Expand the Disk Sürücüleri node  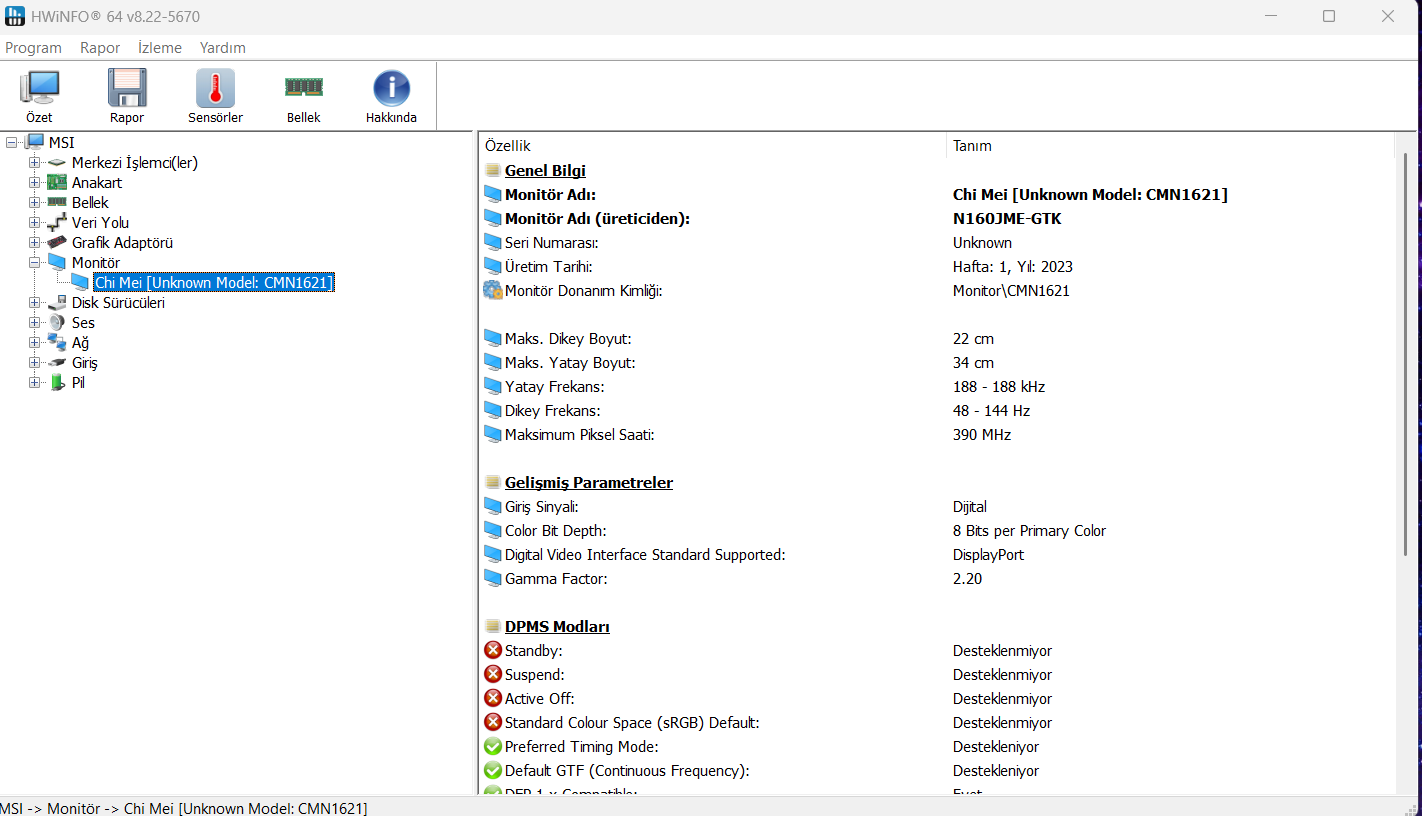tap(34, 303)
